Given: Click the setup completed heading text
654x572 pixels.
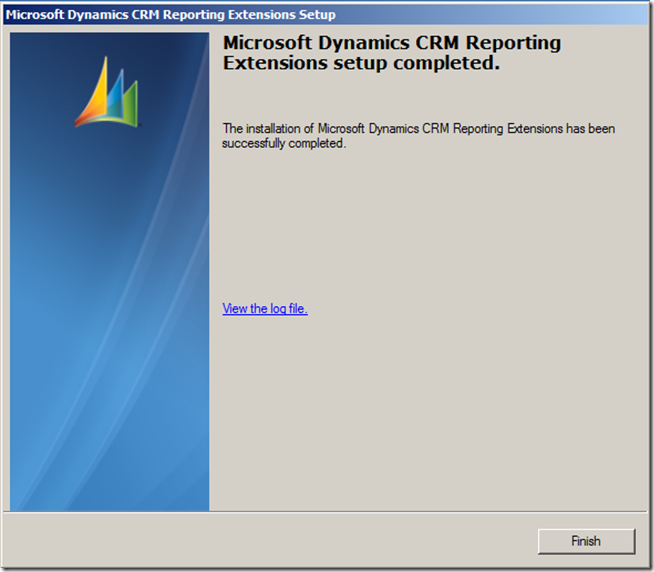Looking at the screenshot, I should tap(392, 53).
